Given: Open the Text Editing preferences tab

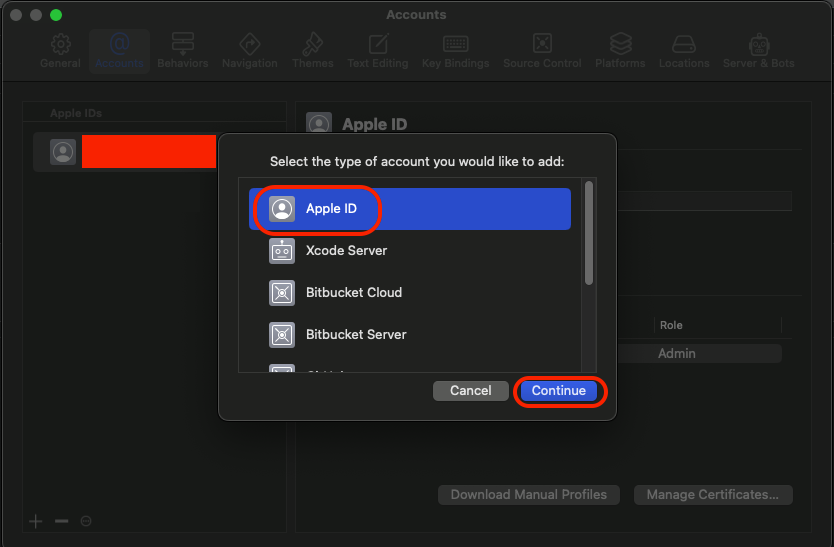Looking at the screenshot, I should point(378,51).
